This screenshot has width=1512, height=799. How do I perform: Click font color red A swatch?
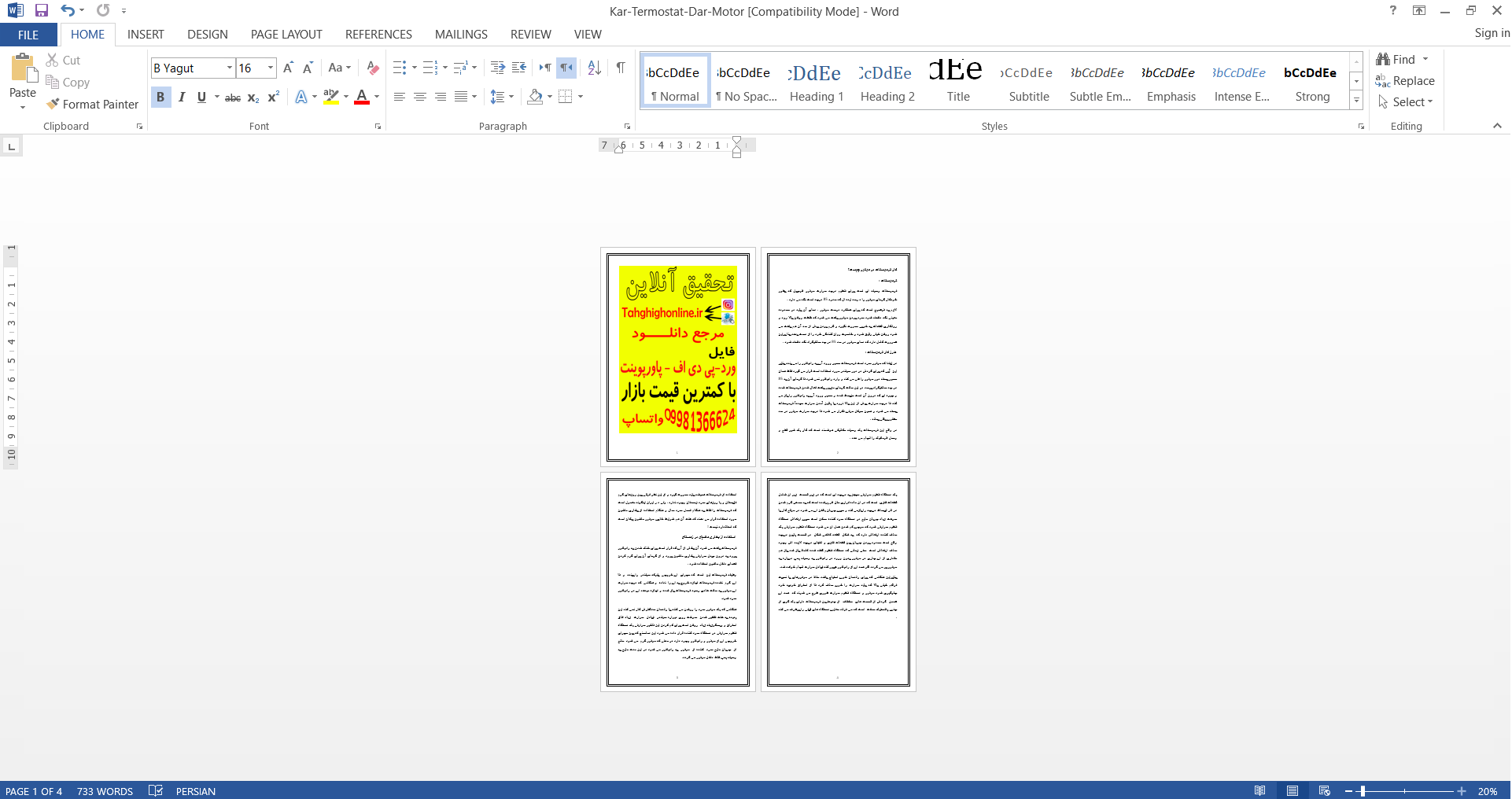pyautogui.click(x=362, y=97)
